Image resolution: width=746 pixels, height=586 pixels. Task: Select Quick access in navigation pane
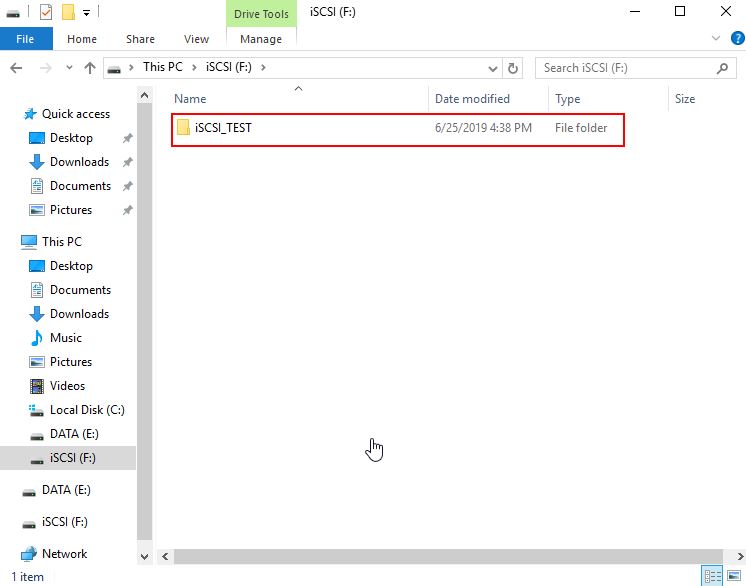coord(76,114)
